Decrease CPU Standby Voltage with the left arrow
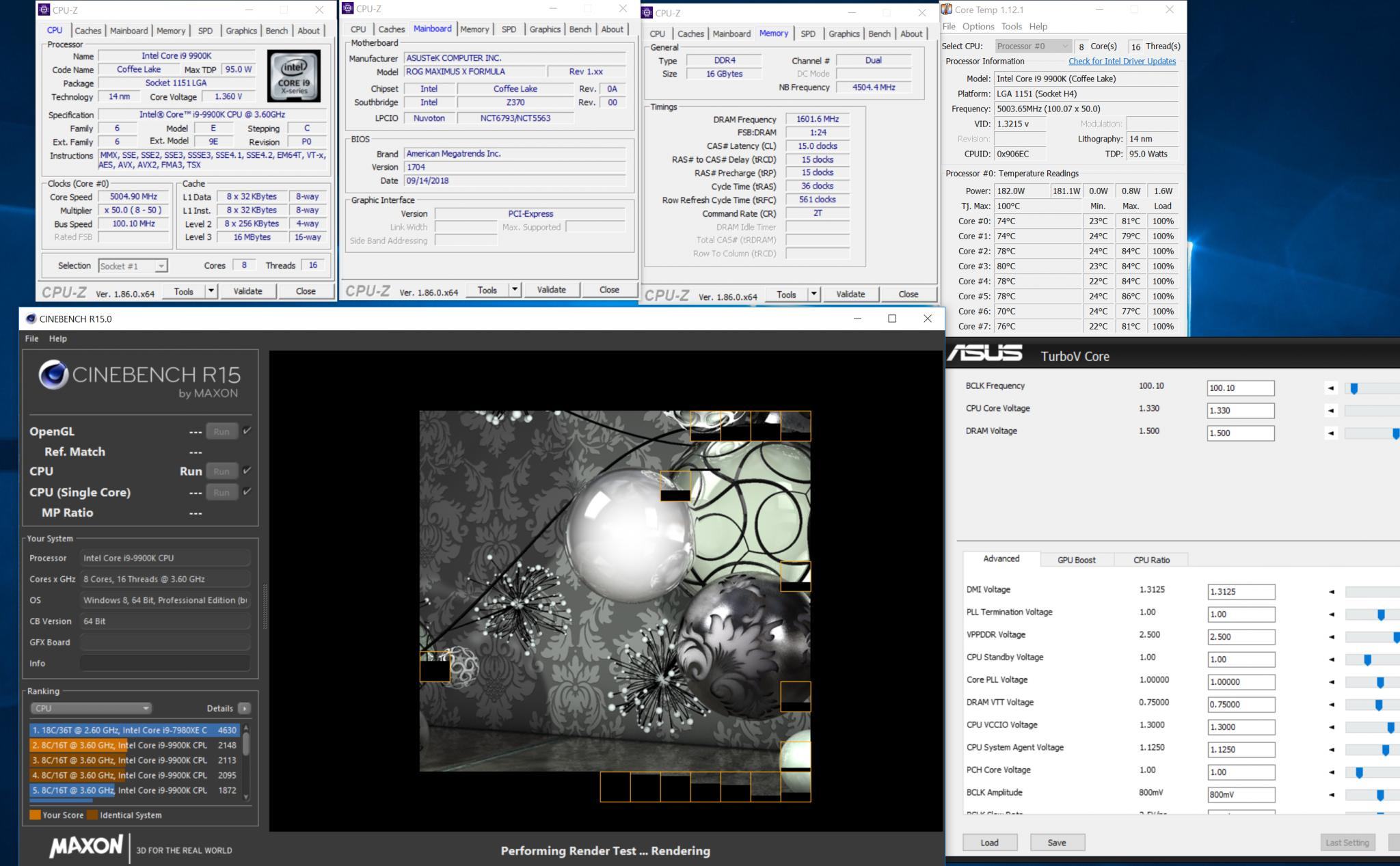The image size is (1400, 866). point(1332,660)
